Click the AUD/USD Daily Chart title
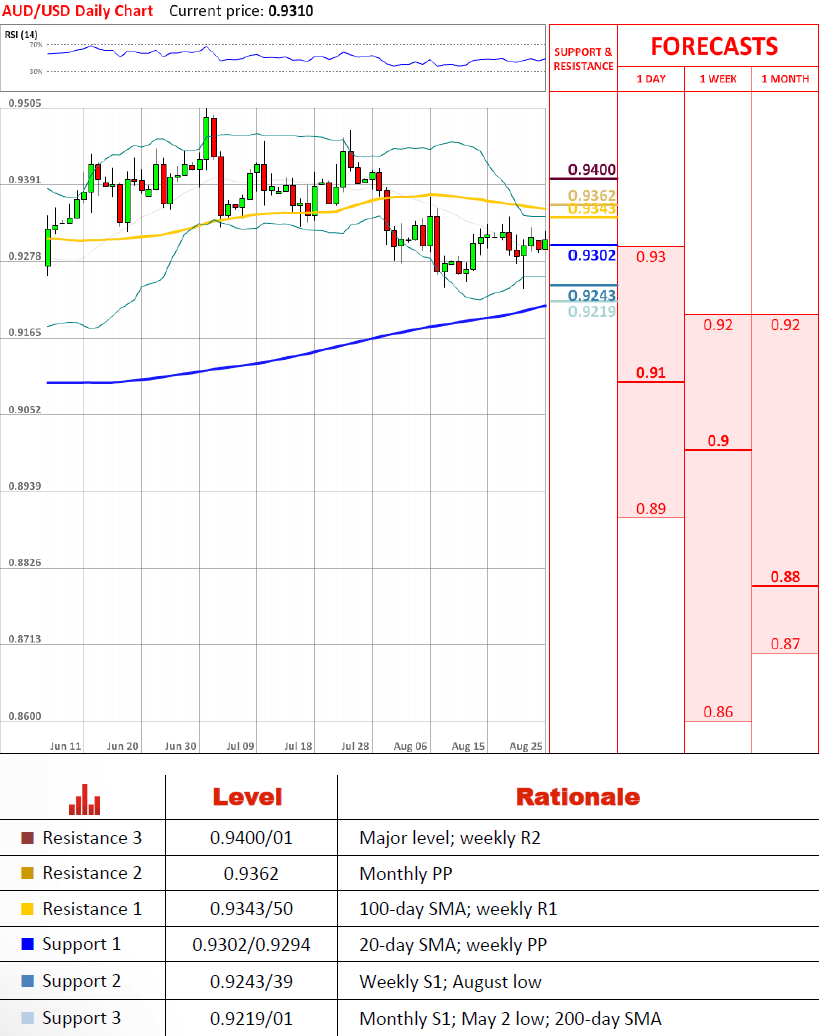 tap(77, 11)
